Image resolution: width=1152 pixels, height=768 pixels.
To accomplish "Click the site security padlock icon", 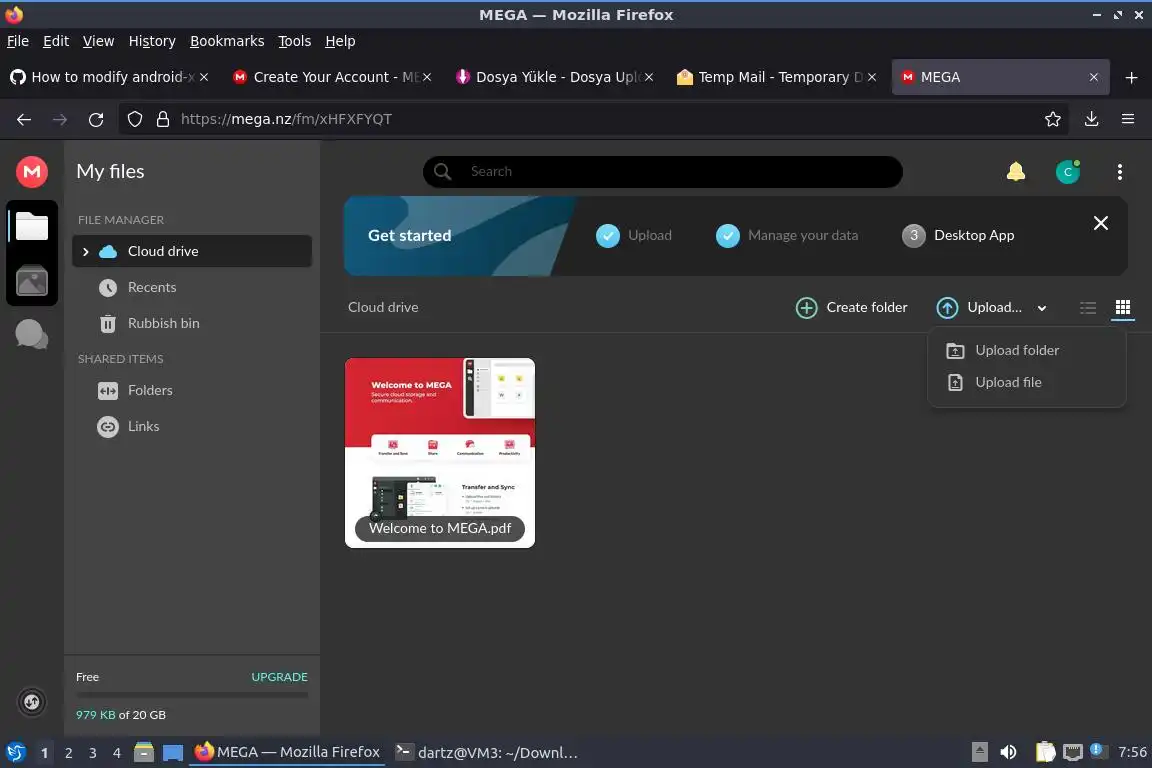I will click(162, 119).
